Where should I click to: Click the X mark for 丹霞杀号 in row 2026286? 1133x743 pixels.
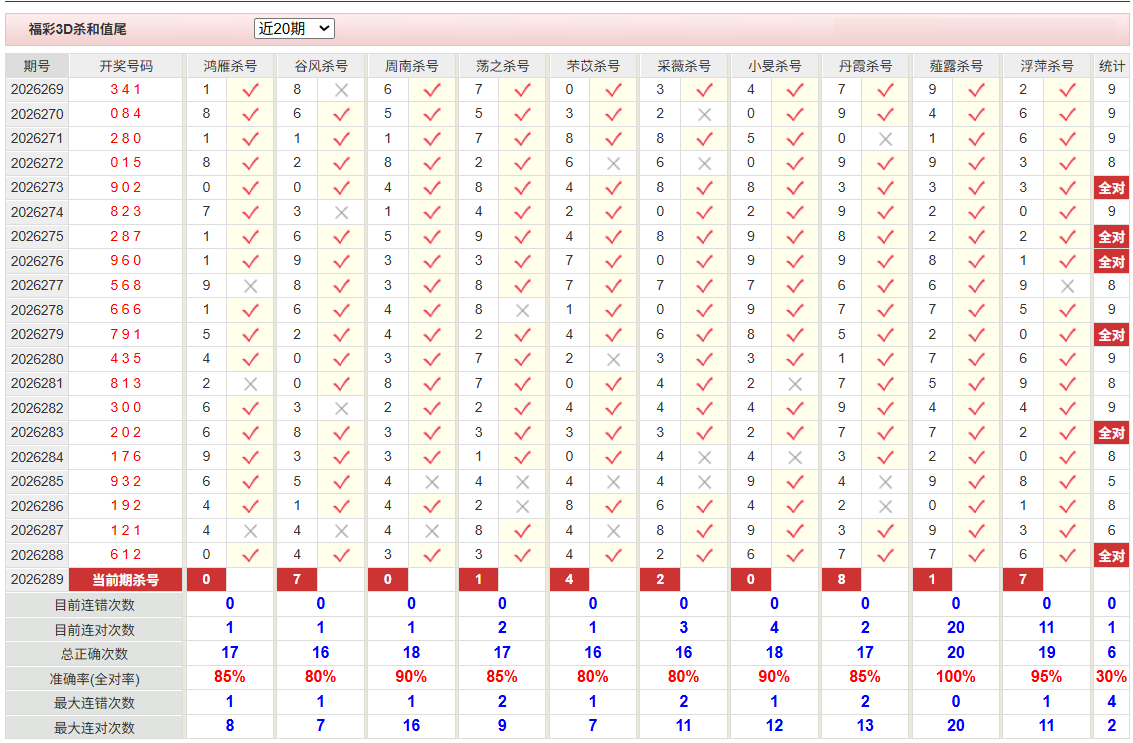[886, 506]
